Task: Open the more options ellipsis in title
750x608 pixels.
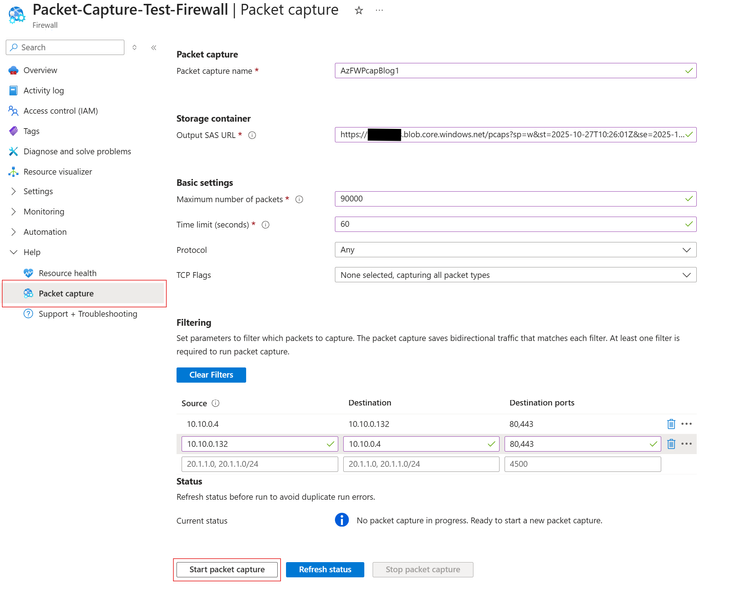Action: coord(380,11)
